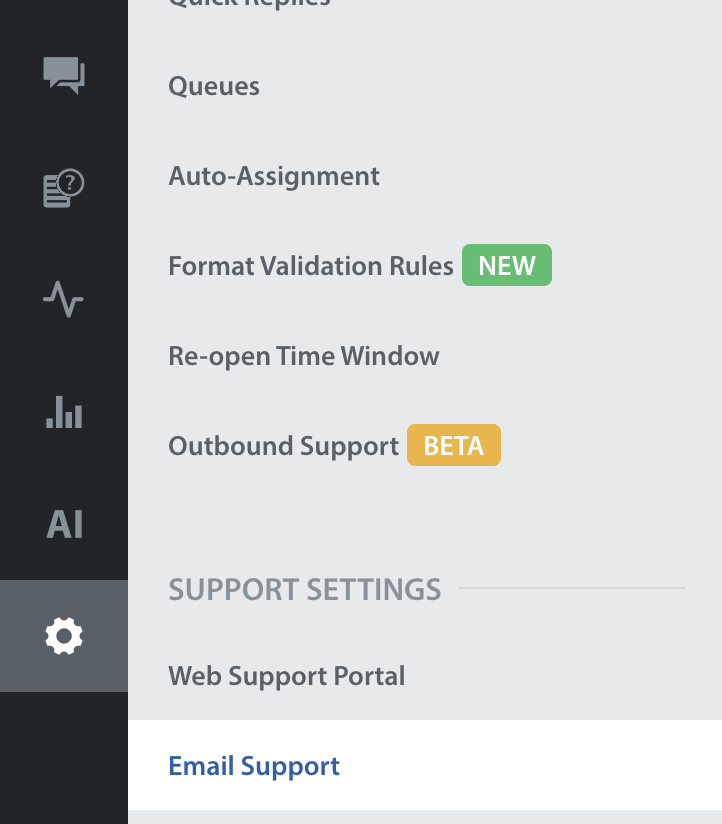Open Web Support Portal
The width and height of the screenshot is (722, 824).
point(287,676)
